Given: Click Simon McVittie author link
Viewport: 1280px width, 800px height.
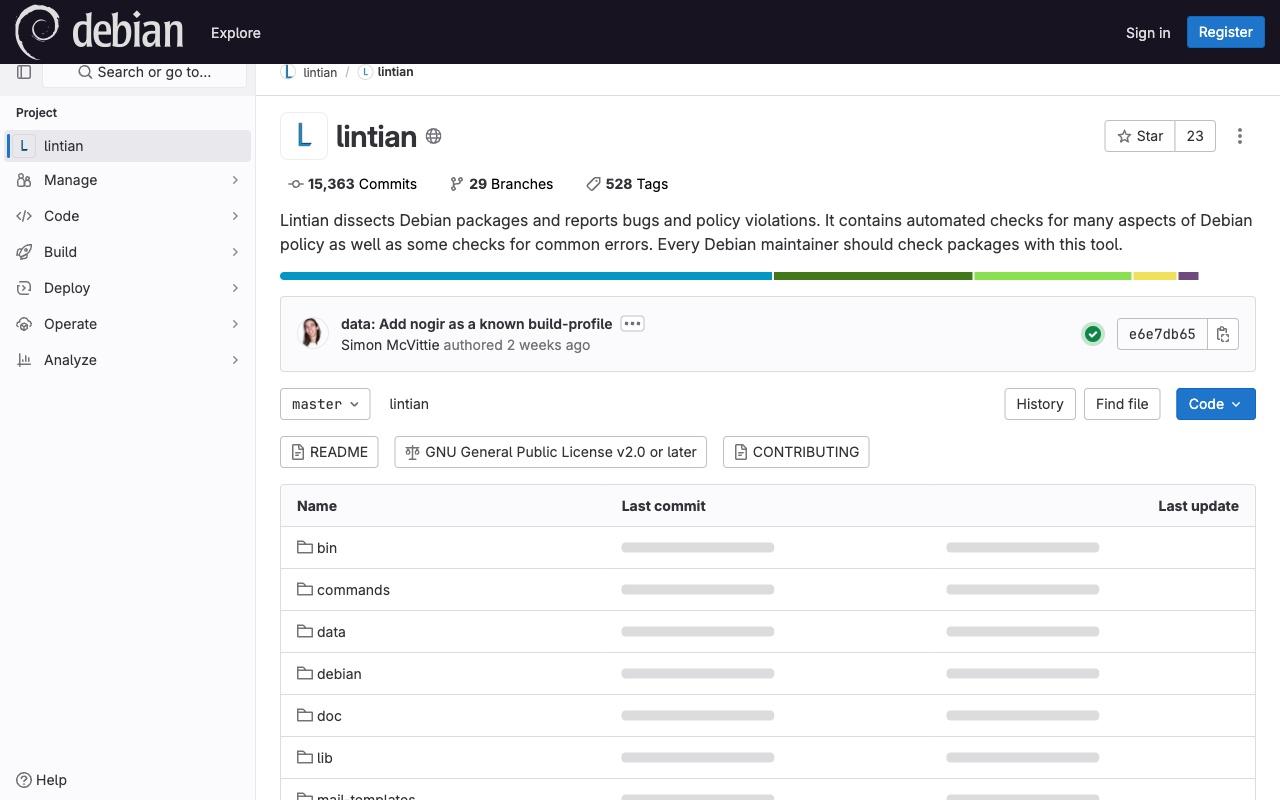Looking at the screenshot, I should 390,345.
